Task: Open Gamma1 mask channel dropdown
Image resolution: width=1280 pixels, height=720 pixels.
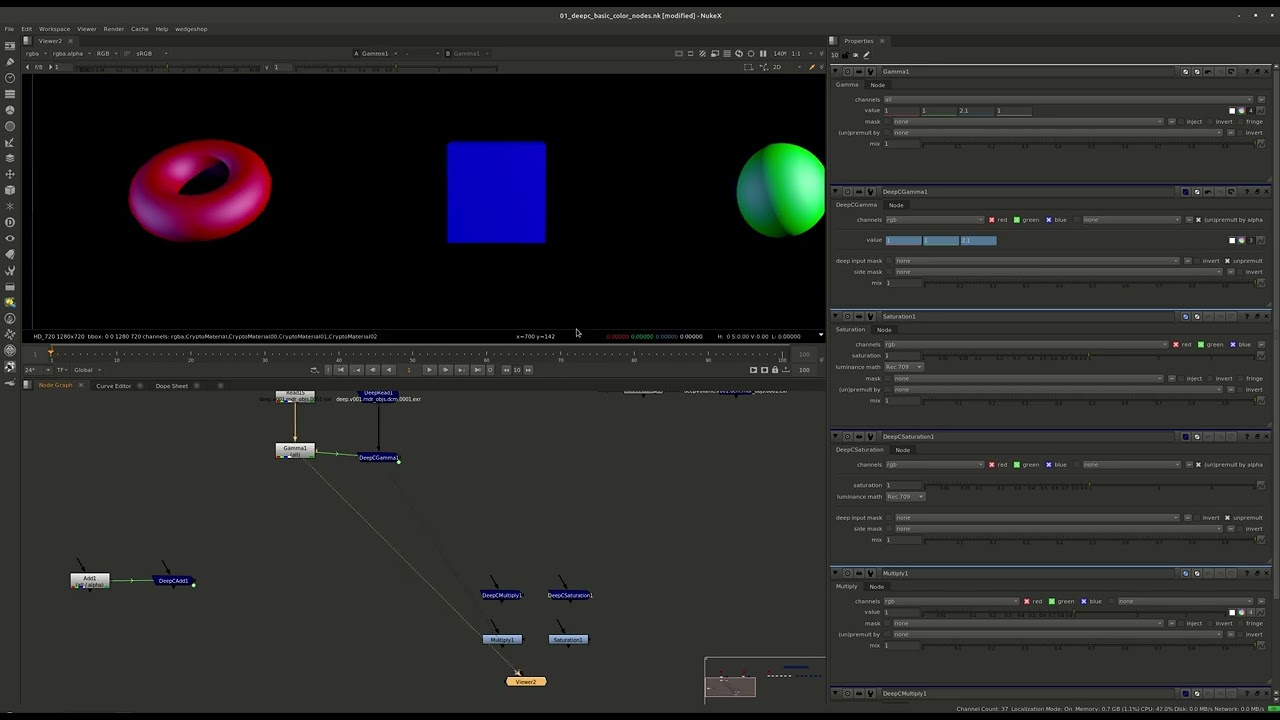Action: click(1030, 122)
